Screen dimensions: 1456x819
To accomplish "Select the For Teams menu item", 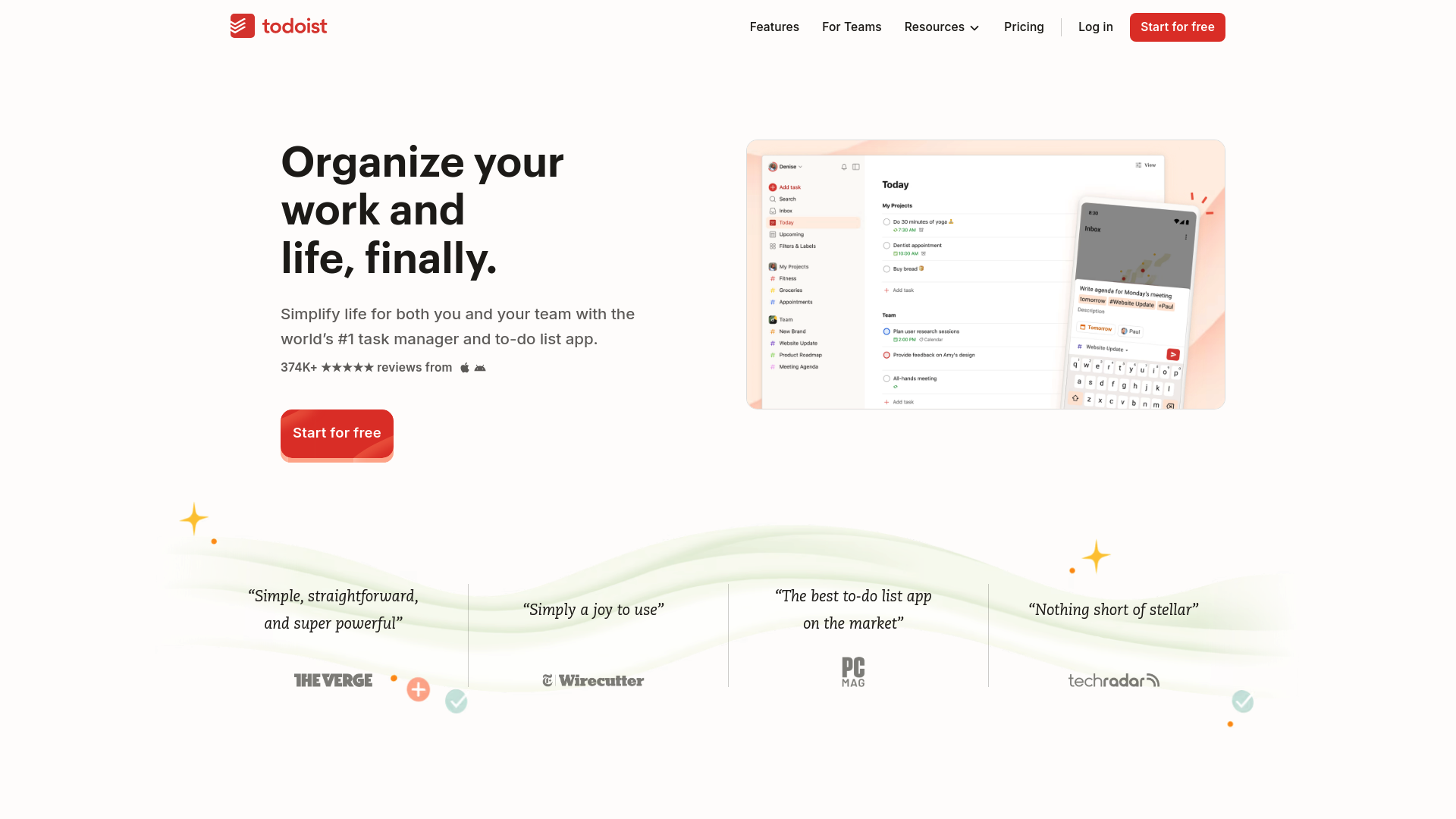I will tap(852, 27).
